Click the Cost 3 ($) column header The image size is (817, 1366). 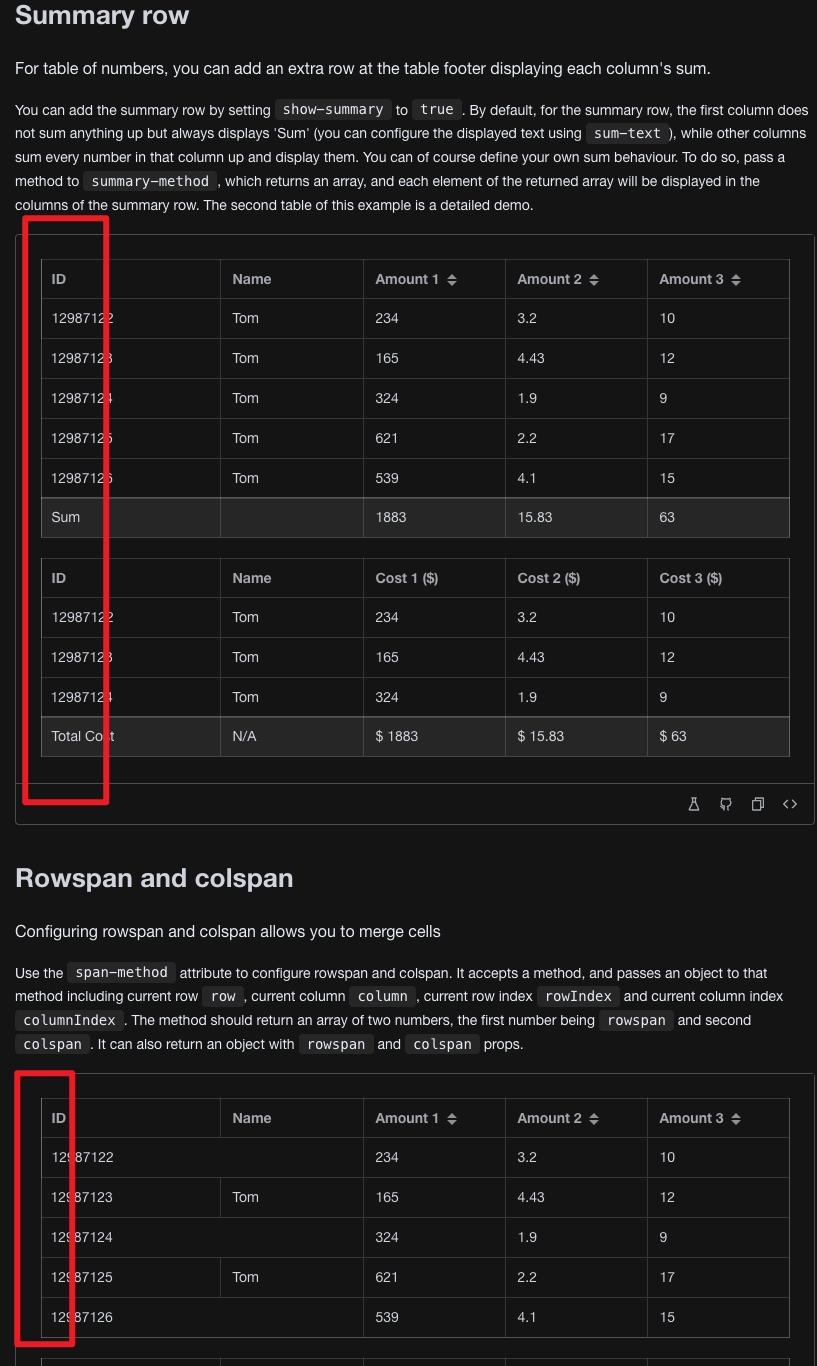[x=718, y=578]
